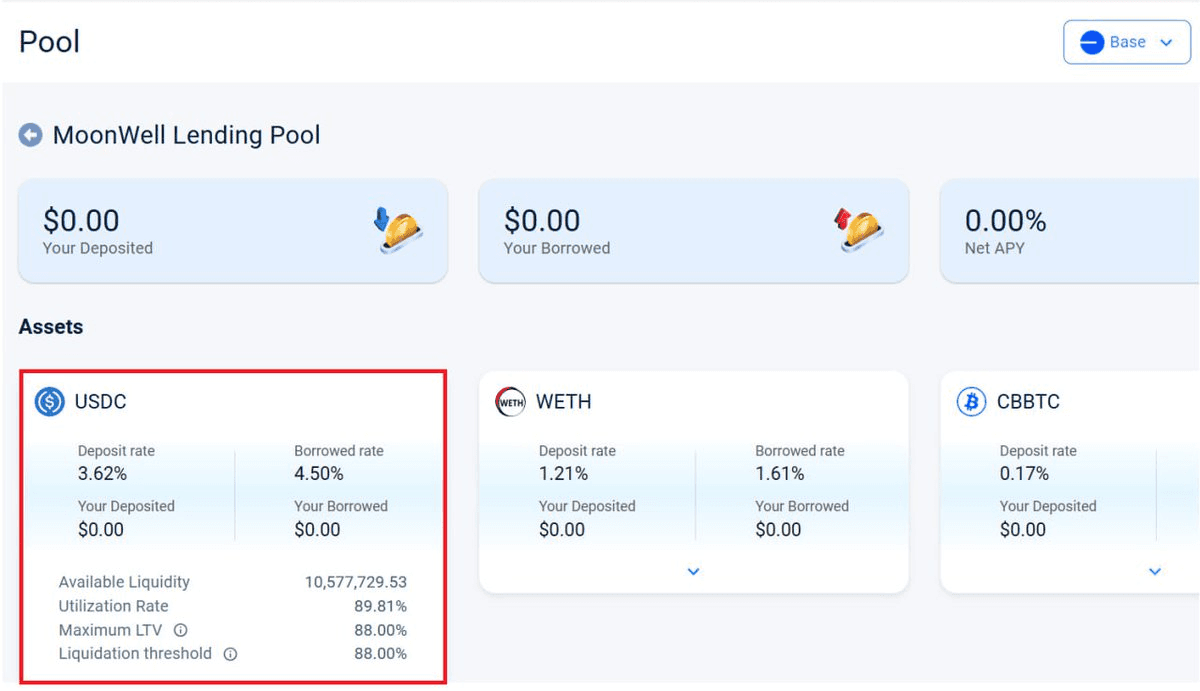This screenshot has height=691, width=1200.
Task: Click USDC Your Borrowed $0.00 value
Action: point(317,530)
